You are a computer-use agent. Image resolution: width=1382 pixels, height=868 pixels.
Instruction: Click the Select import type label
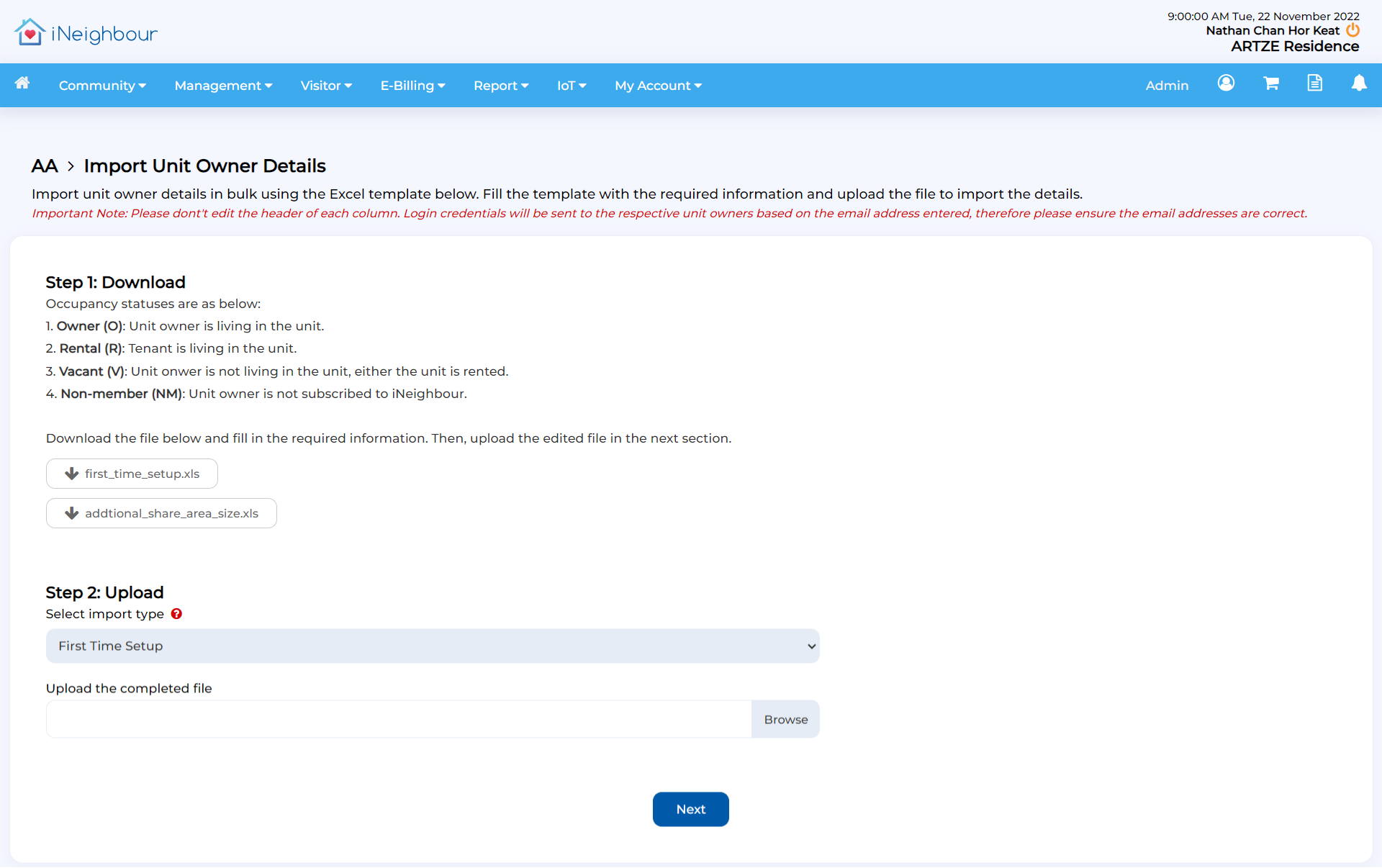(x=105, y=614)
